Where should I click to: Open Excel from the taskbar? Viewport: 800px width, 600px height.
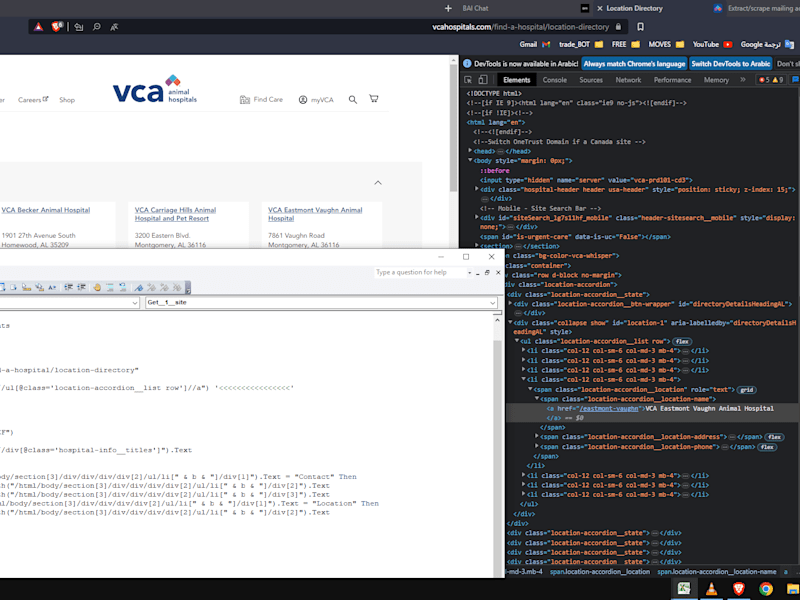tap(684, 588)
